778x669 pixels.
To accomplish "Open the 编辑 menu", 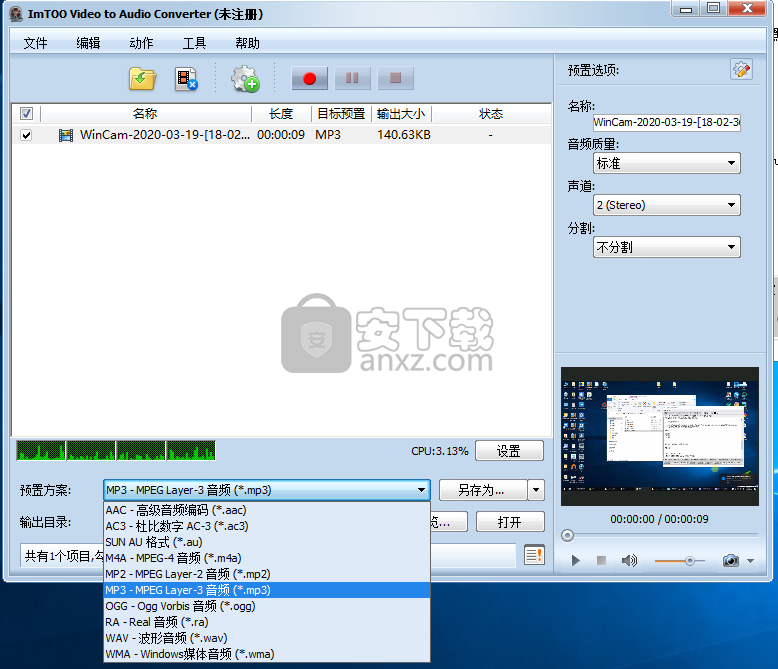I will (x=88, y=43).
